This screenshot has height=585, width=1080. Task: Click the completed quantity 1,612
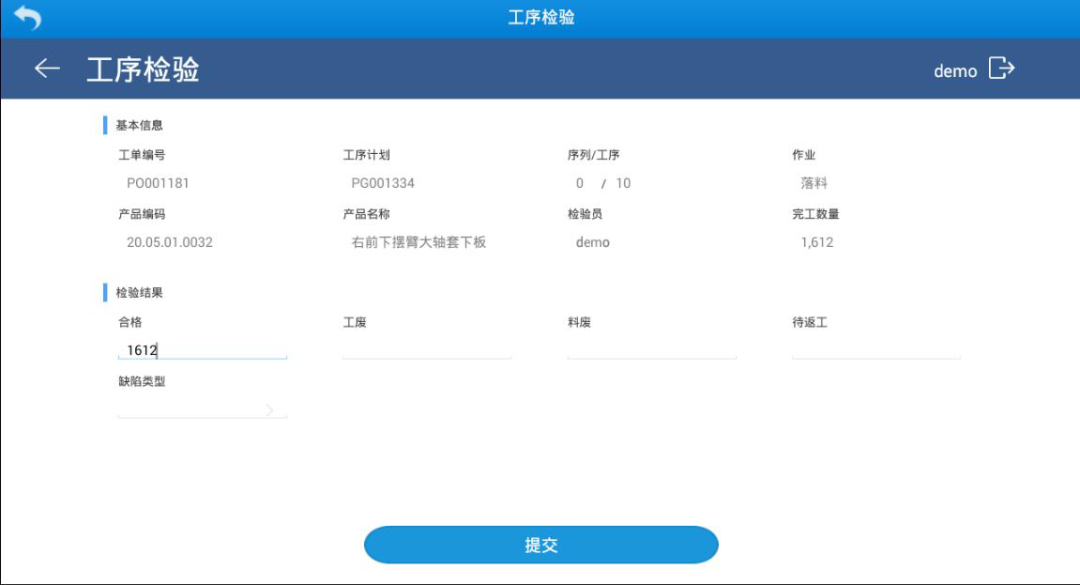click(817, 243)
